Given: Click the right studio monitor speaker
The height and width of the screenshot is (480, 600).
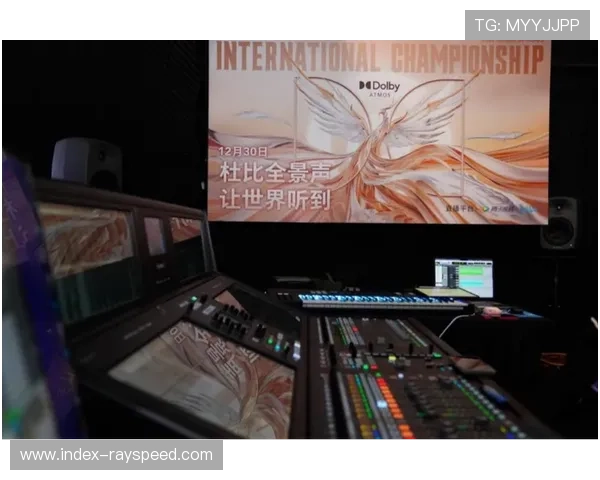Looking at the screenshot, I should (x=558, y=223).
